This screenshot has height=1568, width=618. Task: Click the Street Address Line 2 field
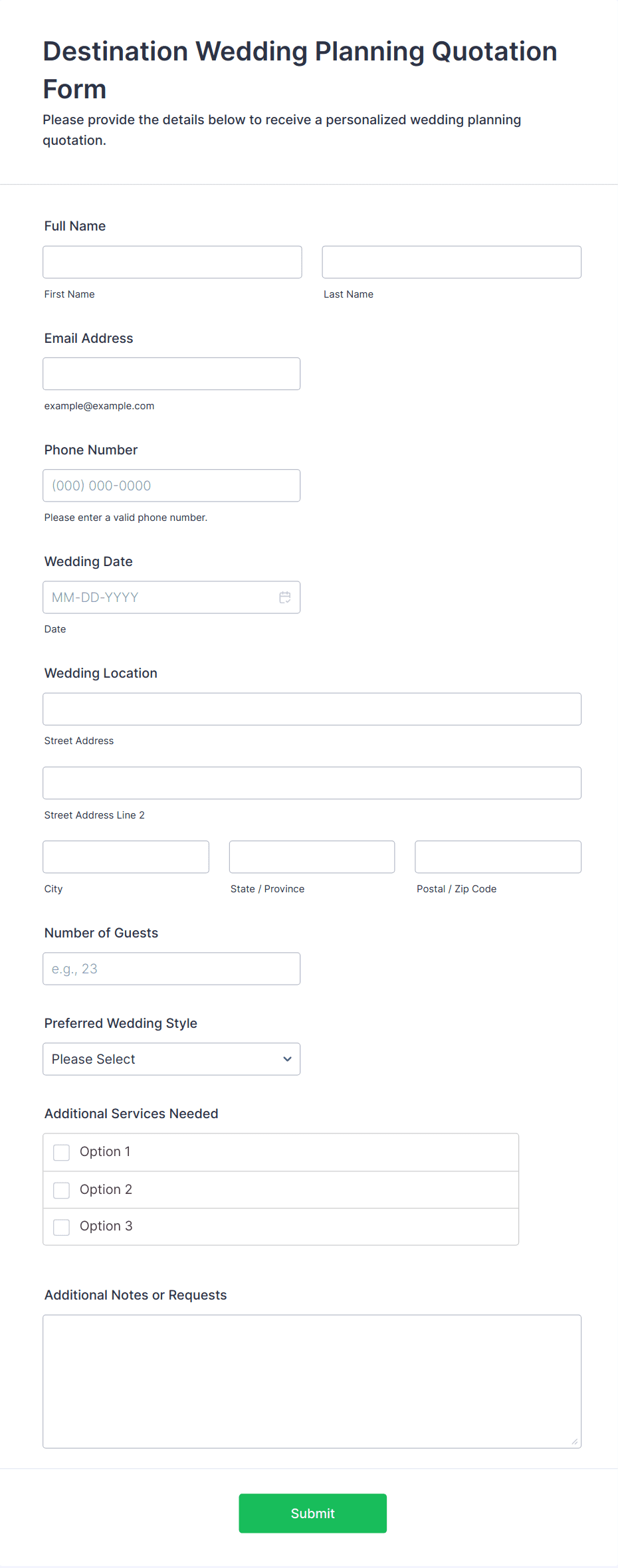312,783
